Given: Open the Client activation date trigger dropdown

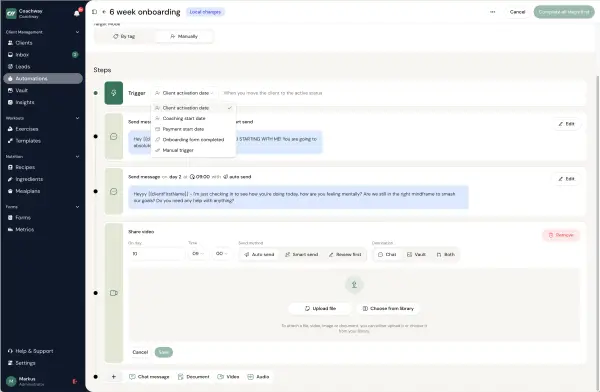Looking at the screenshot, I should [184, 93].
